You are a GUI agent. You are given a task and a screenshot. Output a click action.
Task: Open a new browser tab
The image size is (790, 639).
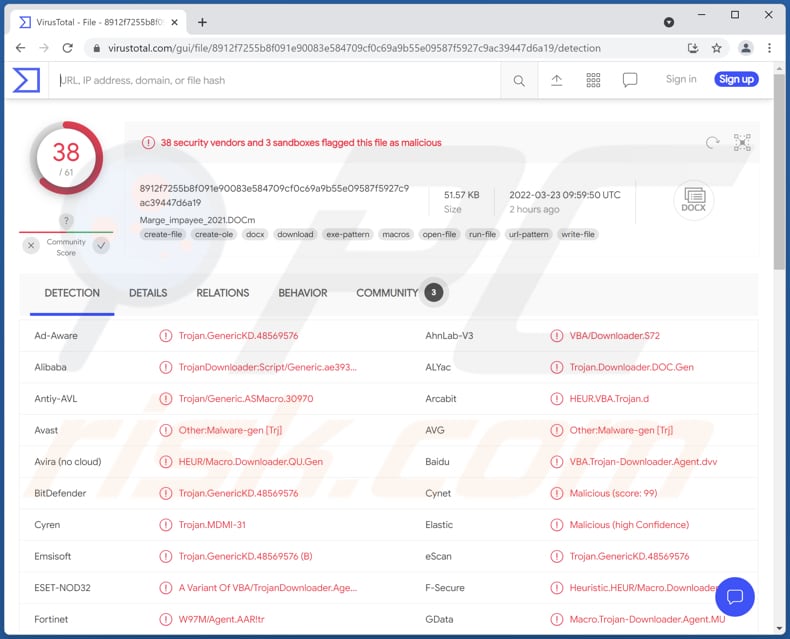point(202,22)
